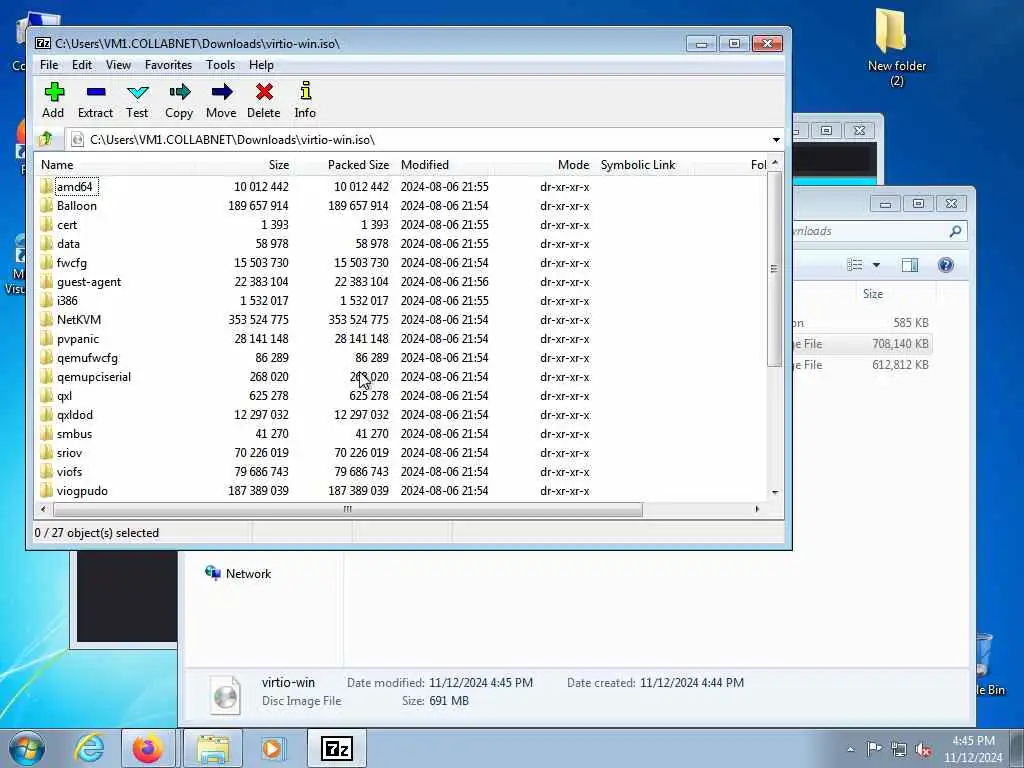Open the View menu

(118, 65)
